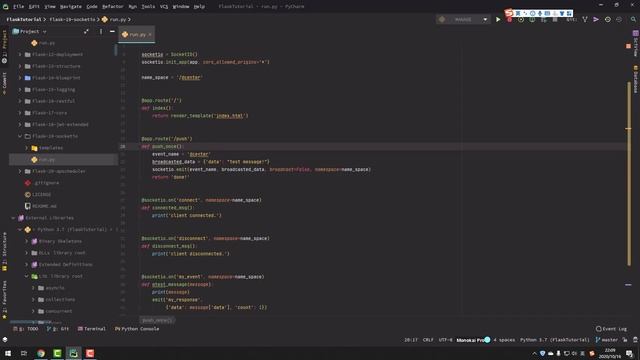Image resolution: width=640 pixels, height=360 pixels.
Task: Toggle Commit side tool window tab
Action: tap(4, 83)
